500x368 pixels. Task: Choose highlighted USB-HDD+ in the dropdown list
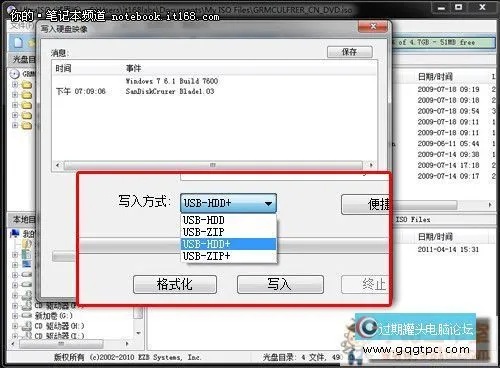tap(229, 244)
